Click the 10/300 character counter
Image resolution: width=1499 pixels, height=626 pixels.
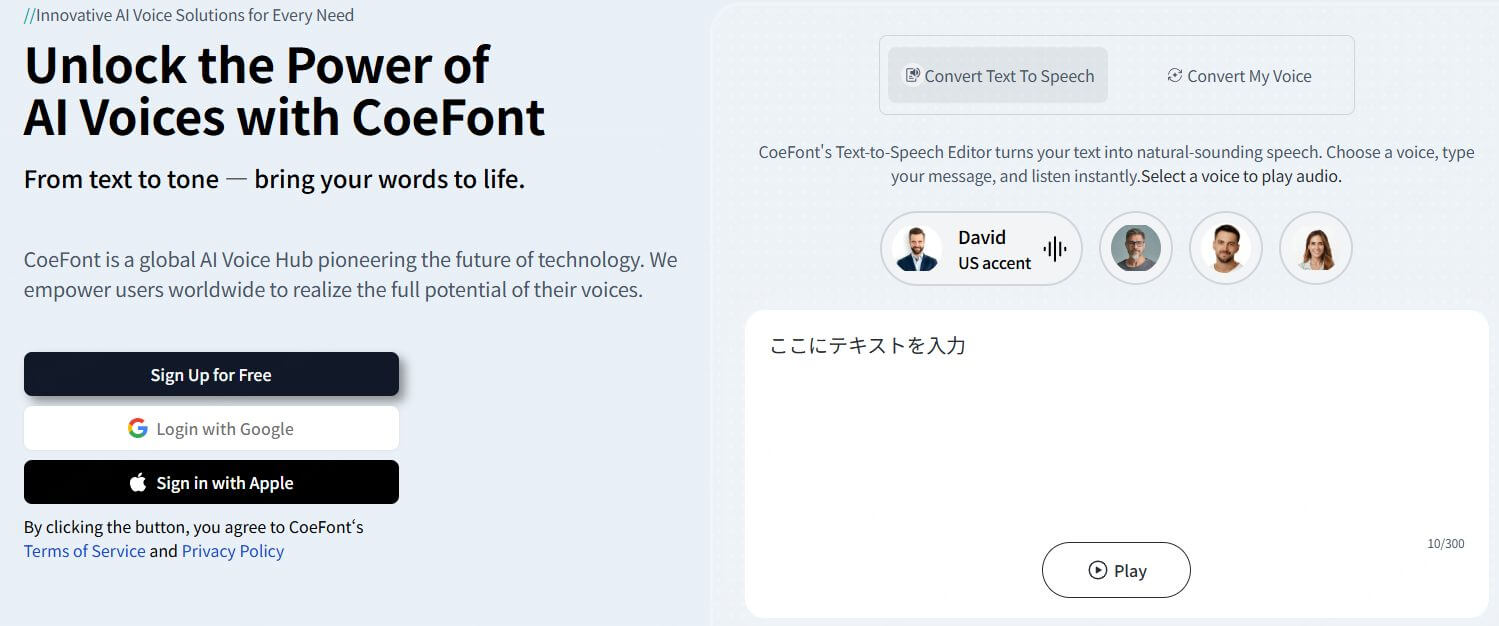click(1445, 544)
